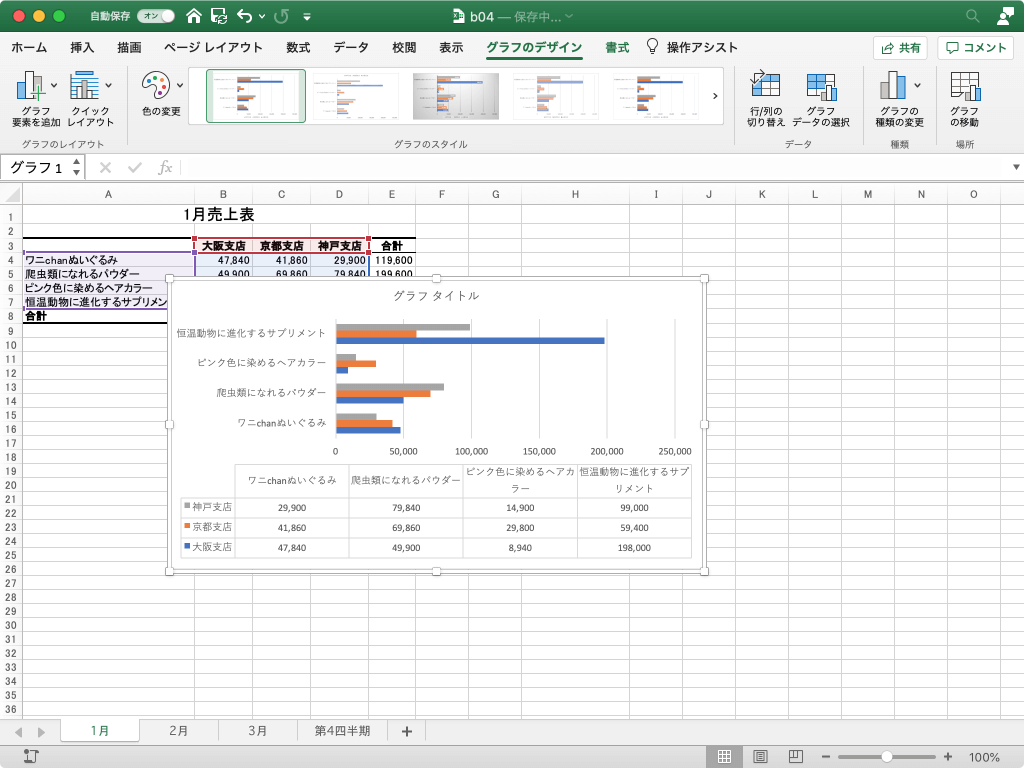Click the zoom in plus button
The width and height of the screenshot is (1024, 768).
(948, 756)
